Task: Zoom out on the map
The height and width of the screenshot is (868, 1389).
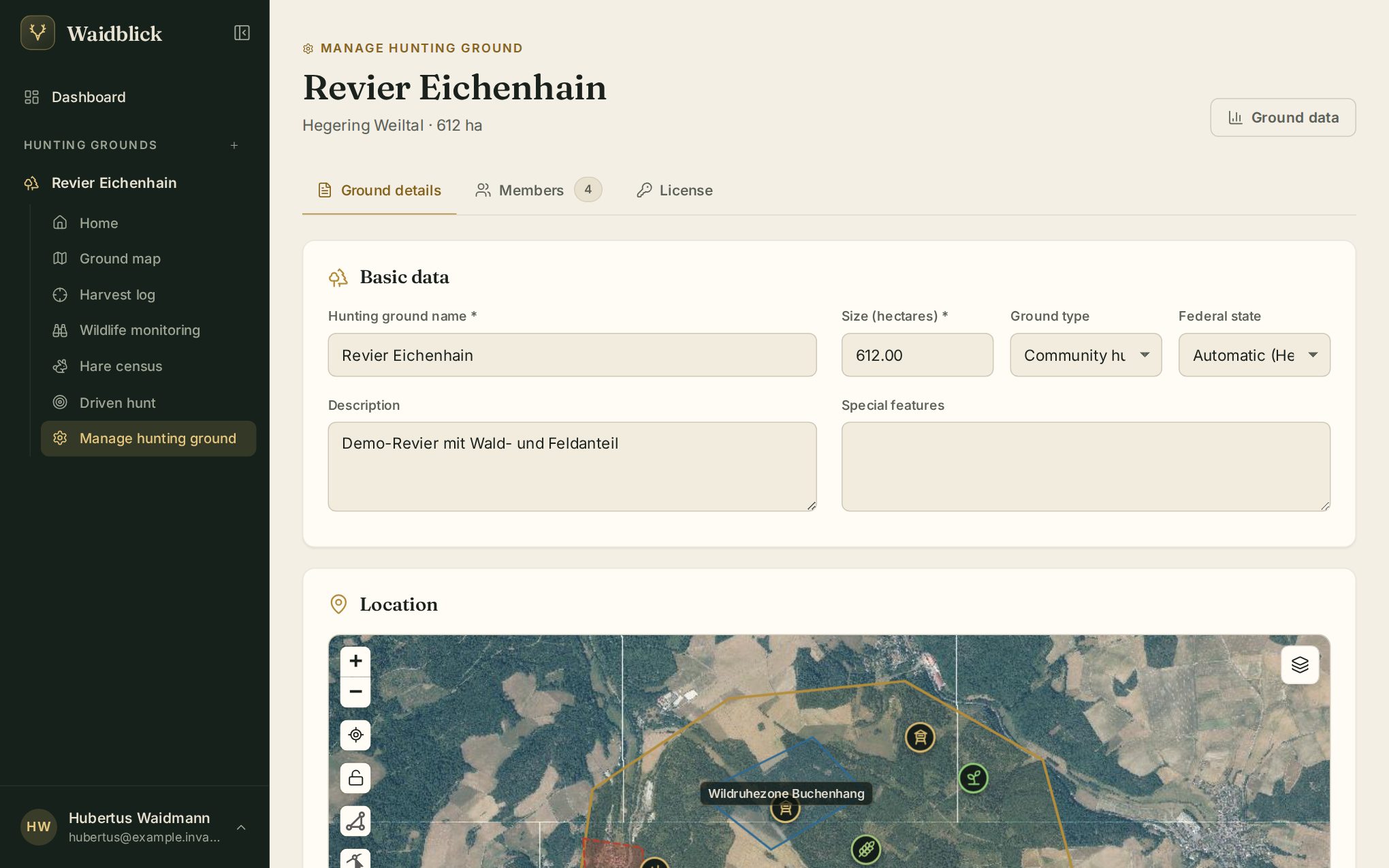Action: click(355, 692)
